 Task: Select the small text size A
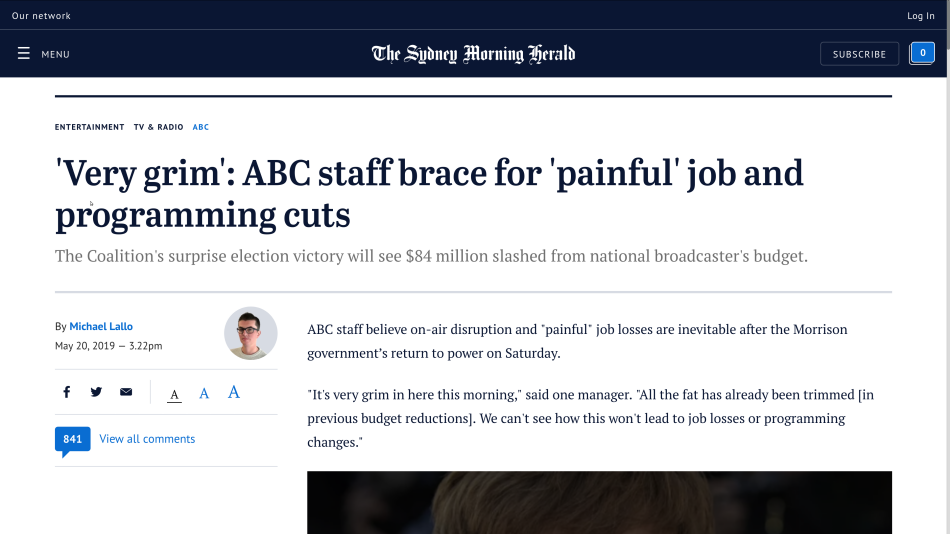[174, 395]
